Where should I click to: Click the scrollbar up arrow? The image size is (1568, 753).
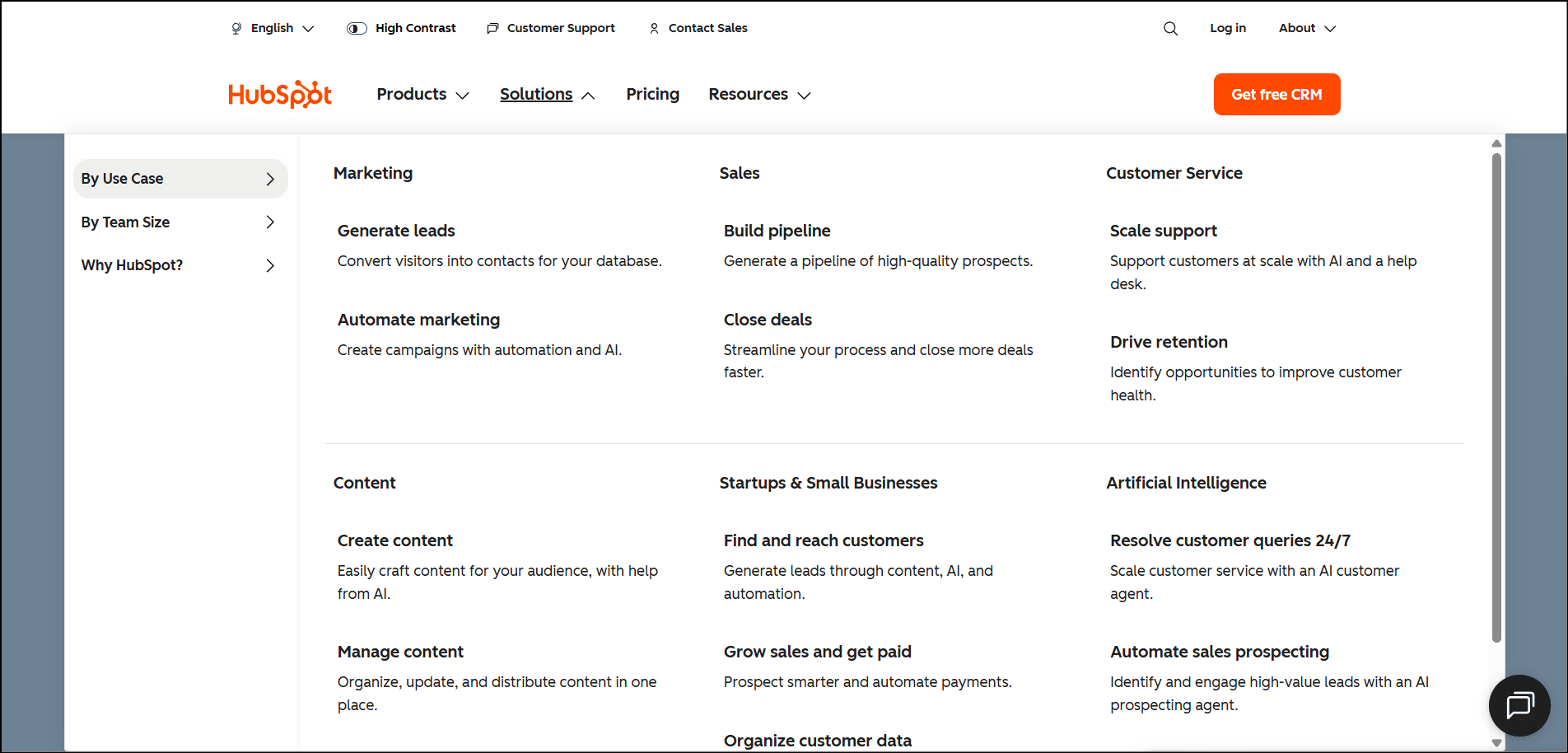[1496, 144]
